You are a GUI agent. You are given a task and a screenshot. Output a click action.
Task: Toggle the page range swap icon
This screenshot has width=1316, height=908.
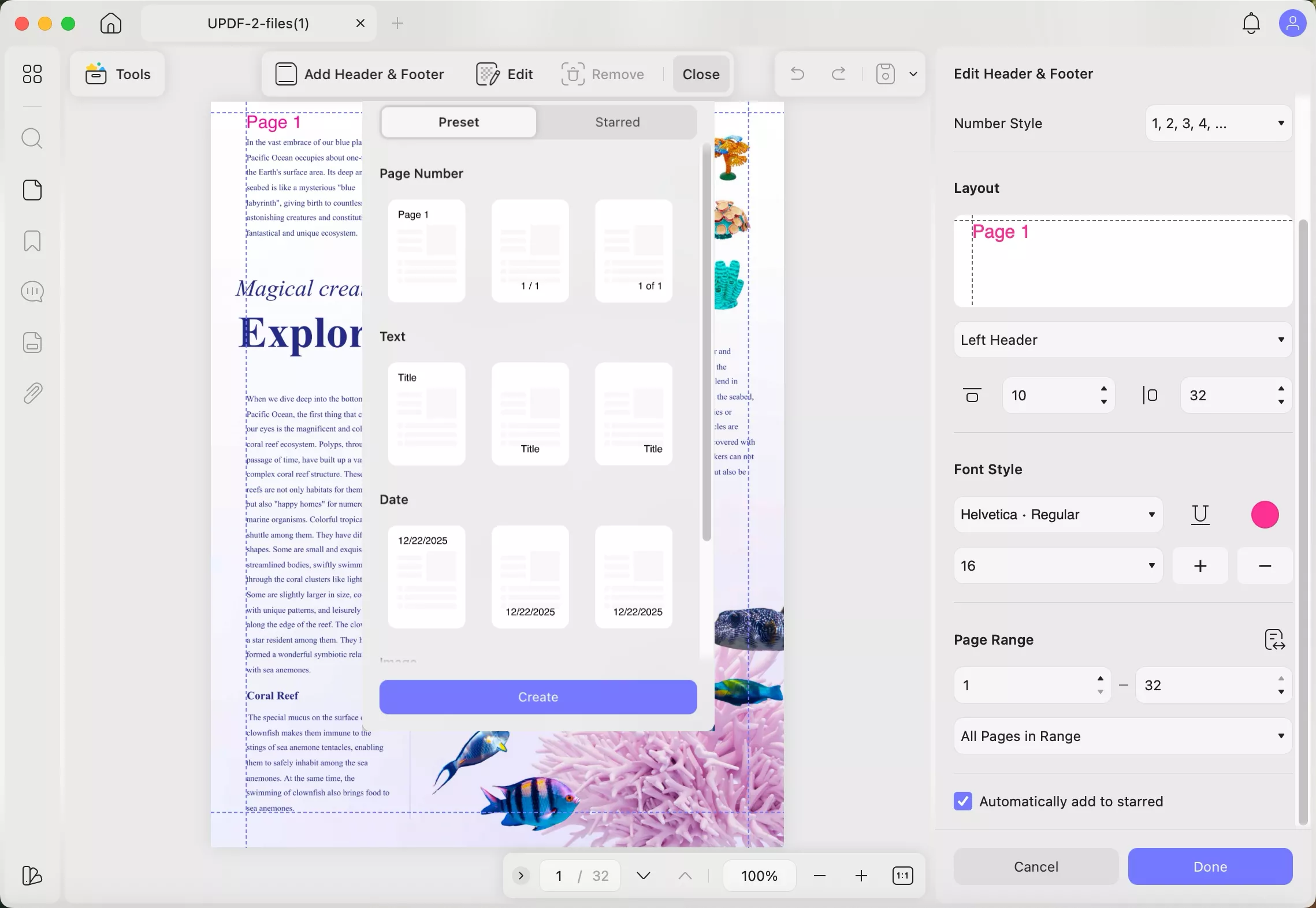tap(1275, 639)
